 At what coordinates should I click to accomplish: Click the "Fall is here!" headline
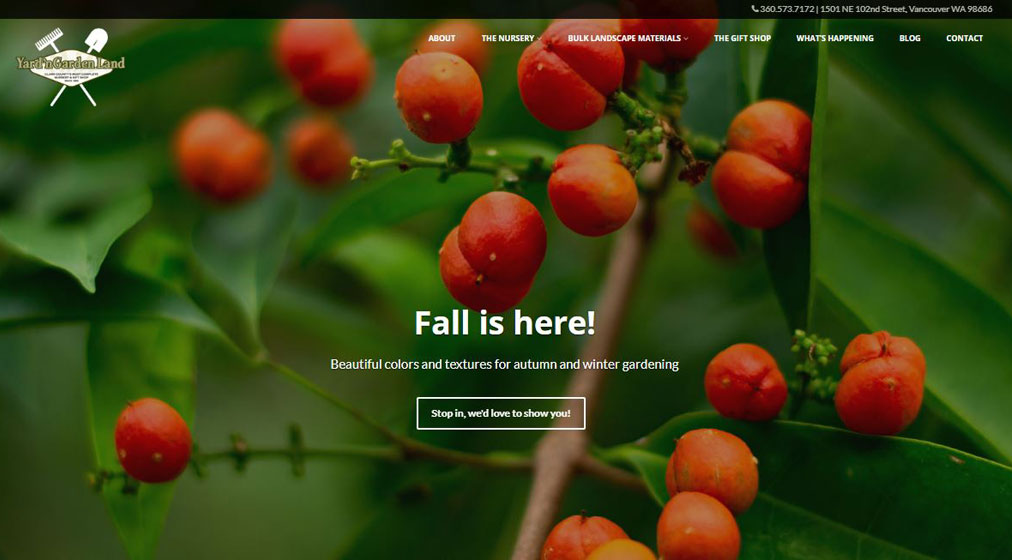(505, 322)
